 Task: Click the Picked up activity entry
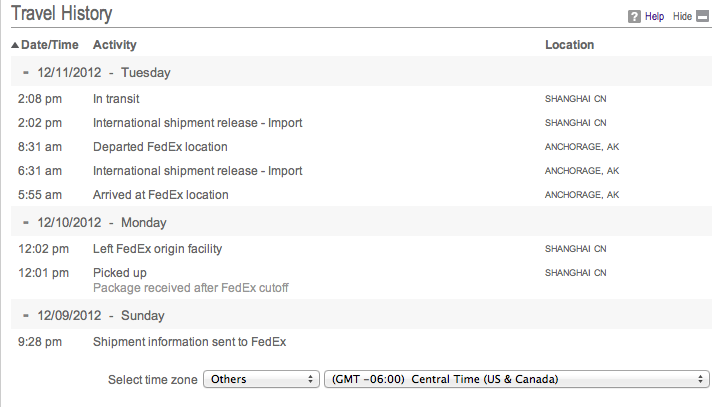tap(119, 272)
